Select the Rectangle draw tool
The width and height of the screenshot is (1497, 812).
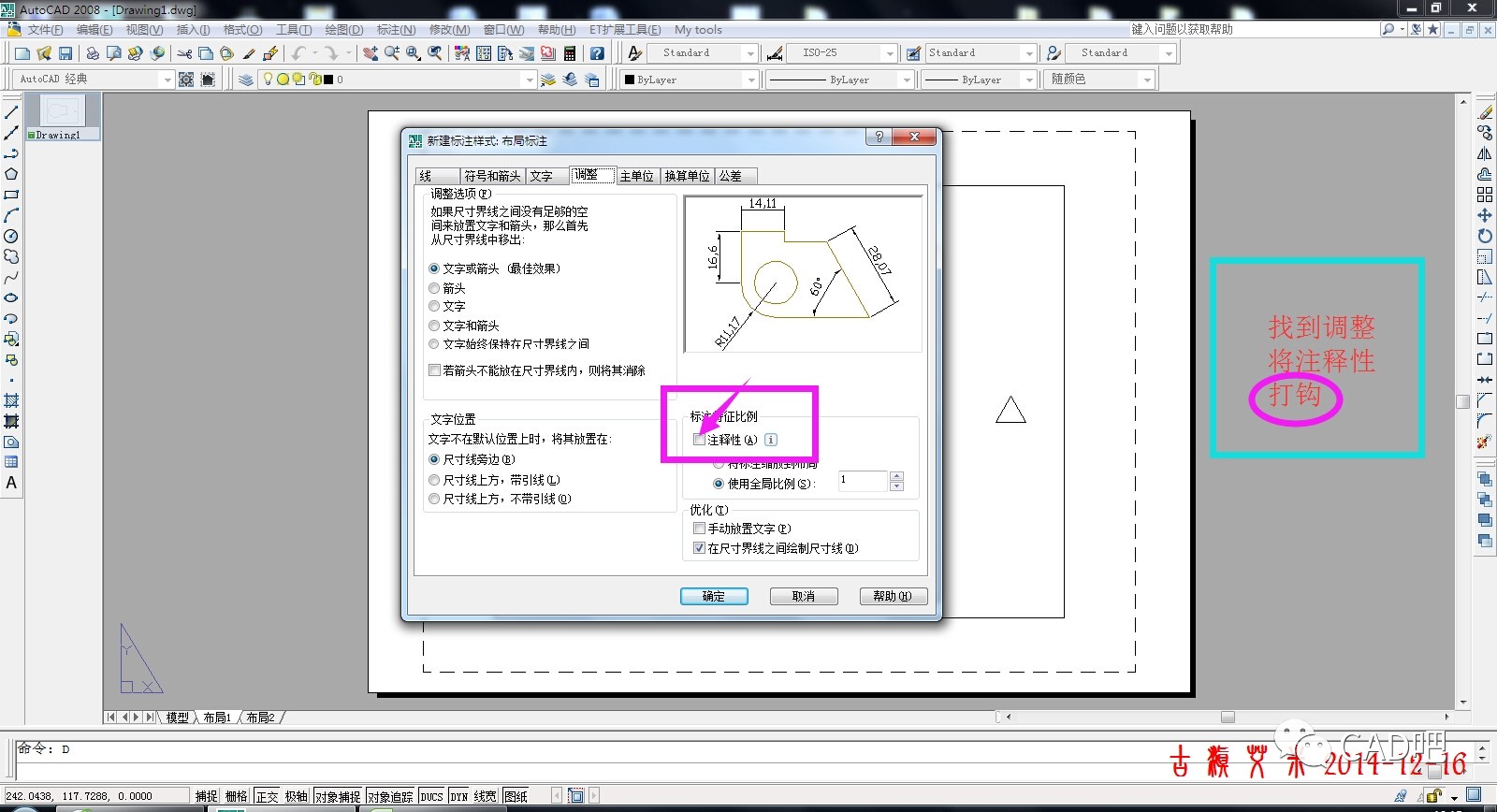pyautogui.click(x=11, y=195)
